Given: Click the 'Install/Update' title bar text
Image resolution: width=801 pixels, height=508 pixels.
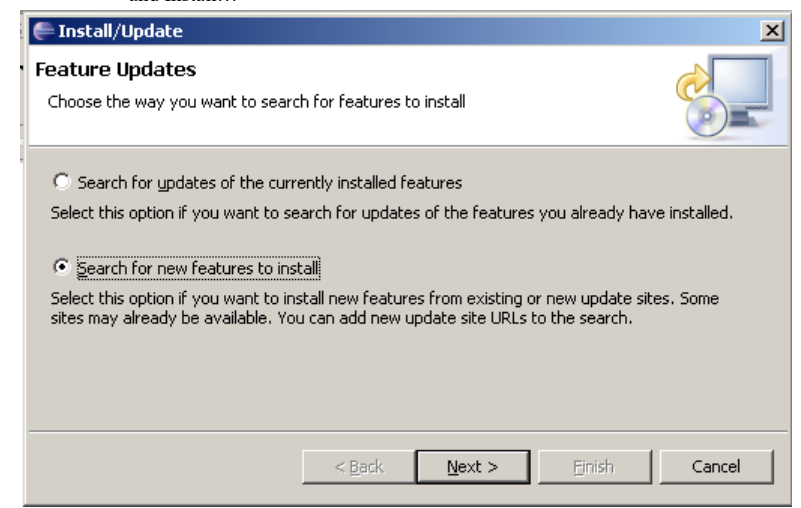Looking at the screenshot, I should 121,31.
